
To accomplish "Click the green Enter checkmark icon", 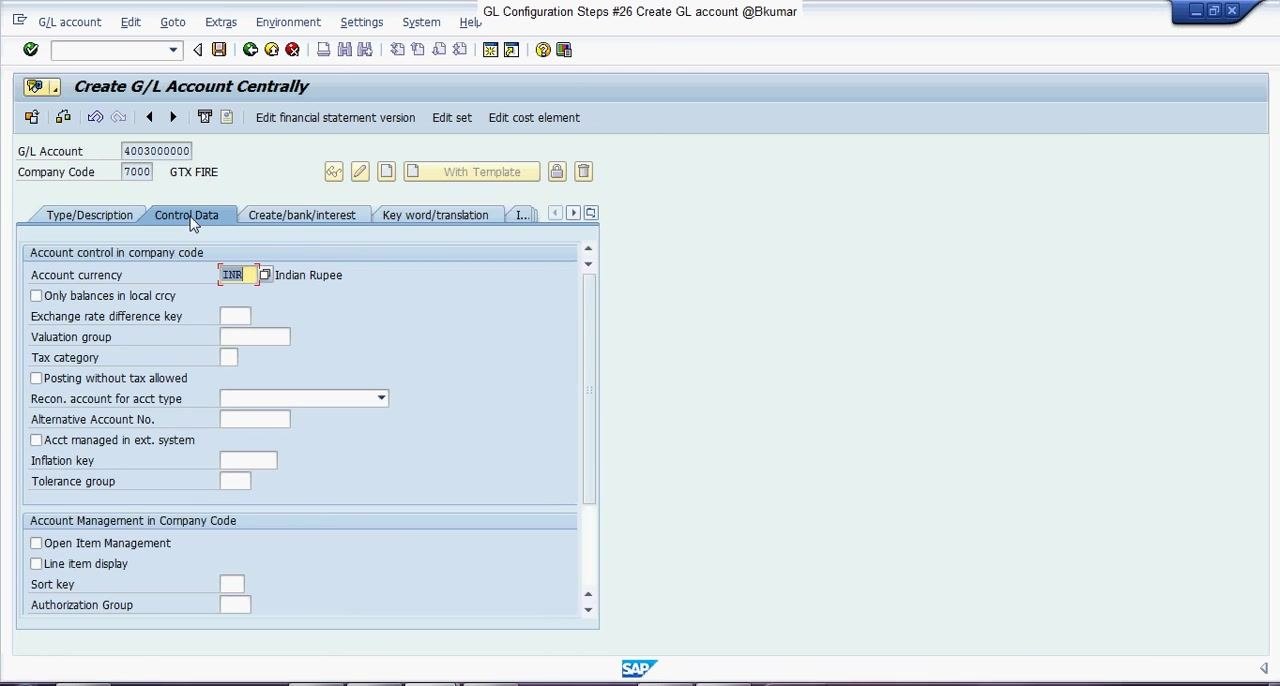I will [x=30, y=50].
